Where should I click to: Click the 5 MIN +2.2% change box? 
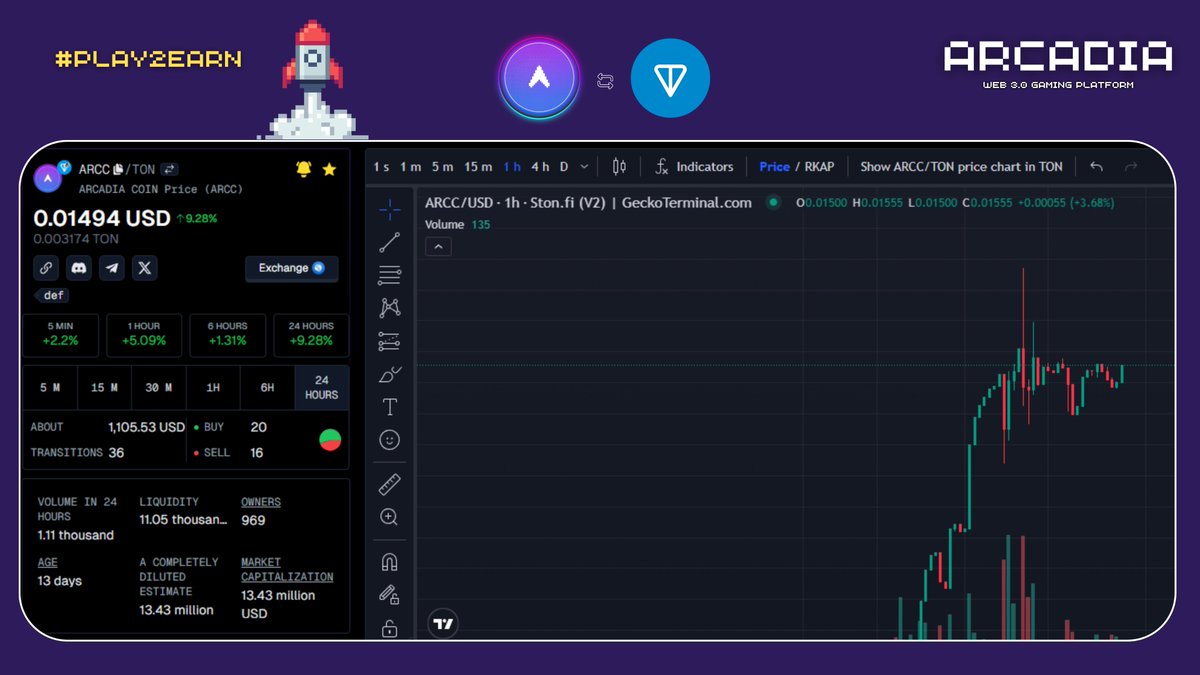(x=61, y=335)
